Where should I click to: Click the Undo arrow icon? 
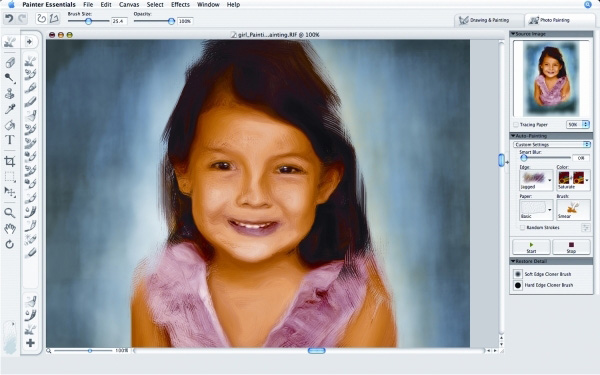click(9, 18)
